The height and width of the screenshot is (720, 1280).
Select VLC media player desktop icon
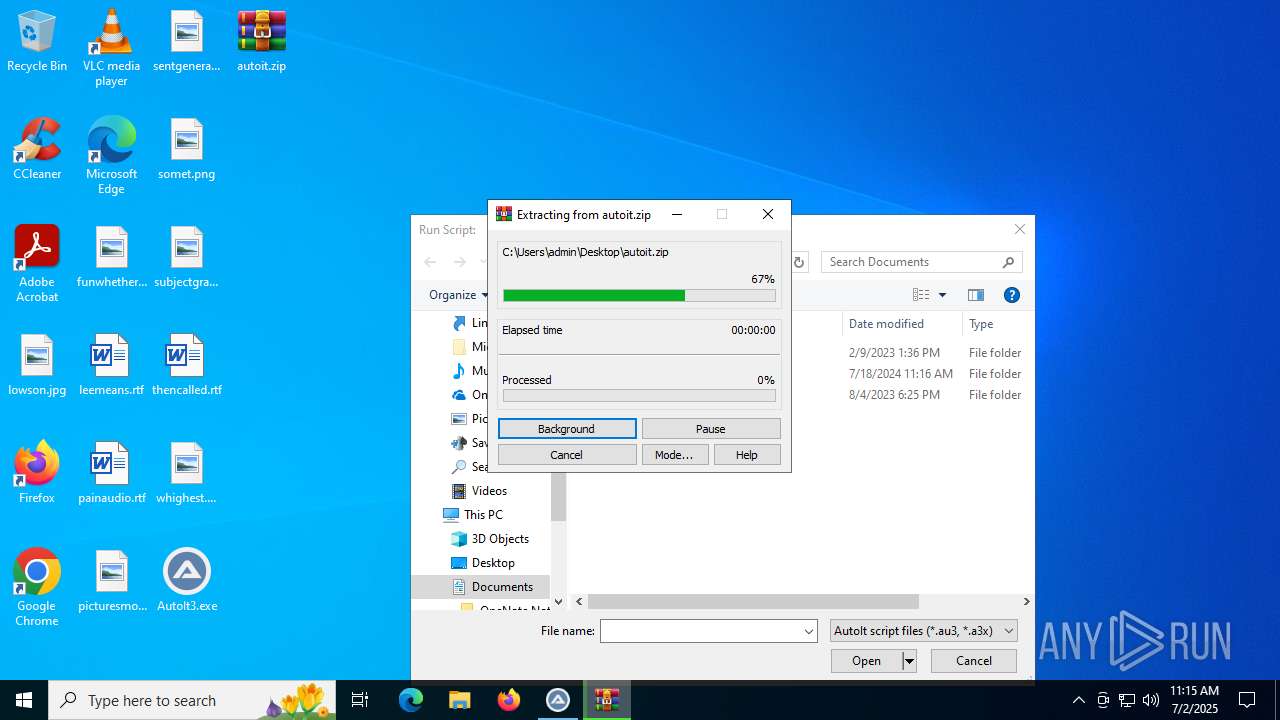point(111,48)
